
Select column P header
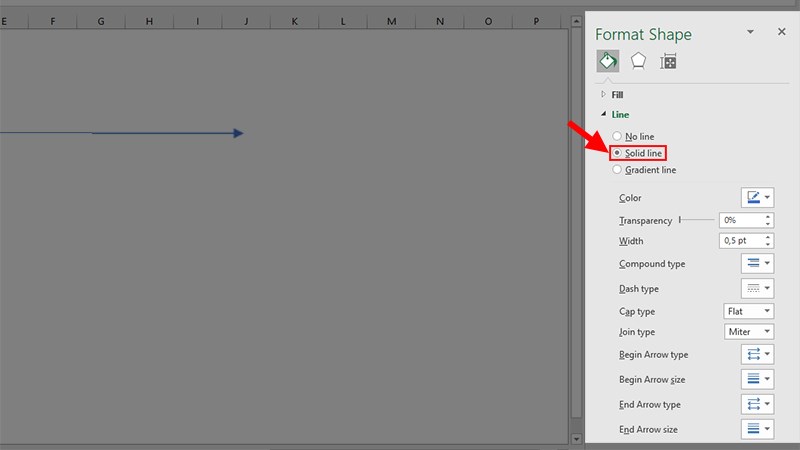pos(537,21)
